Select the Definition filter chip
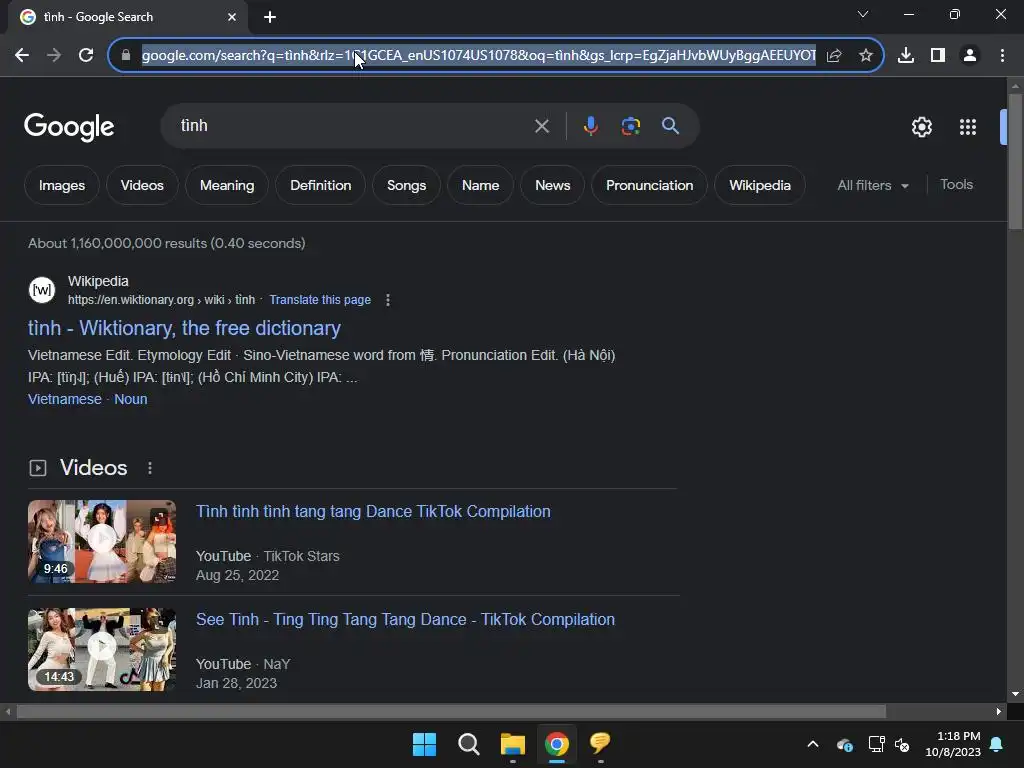 point(321,185)
